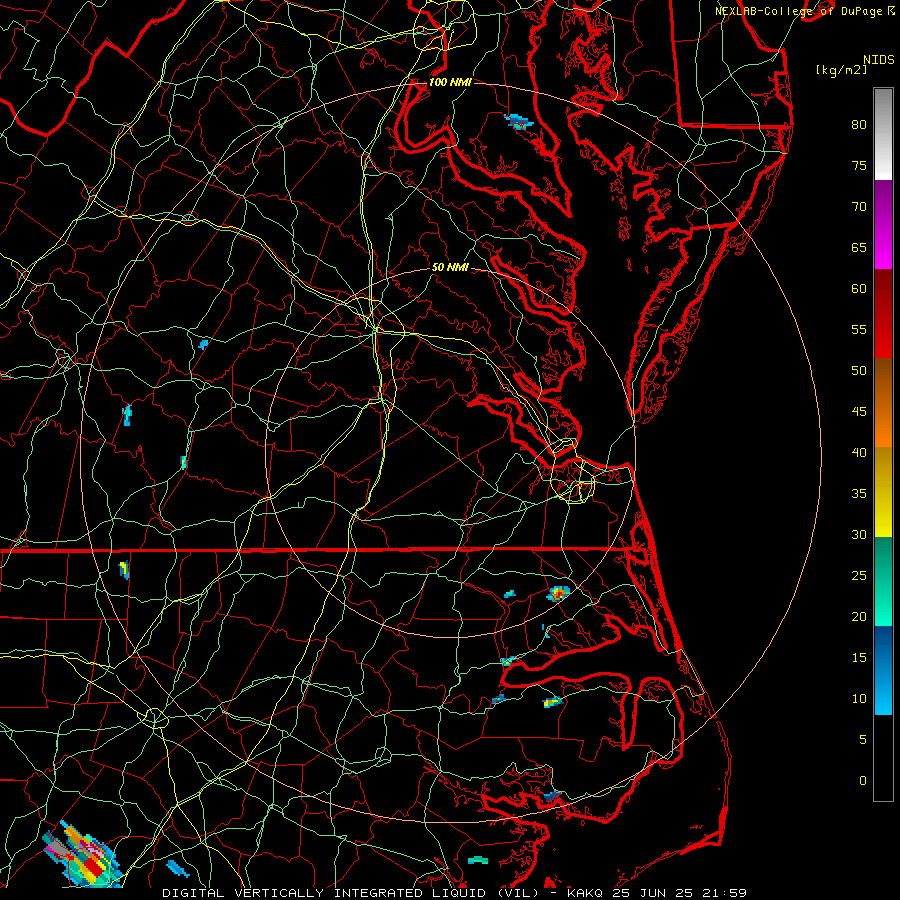Image resolution: width=900 pixels, height=900 pixels.
Task: Click the Digital Vertically Integrated Liquid caption
Action: click(350, 893)
